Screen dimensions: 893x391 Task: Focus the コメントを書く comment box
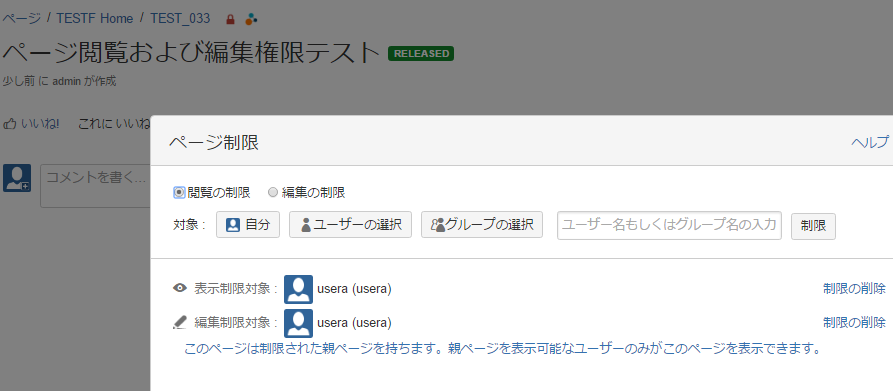tap(95, 186)
